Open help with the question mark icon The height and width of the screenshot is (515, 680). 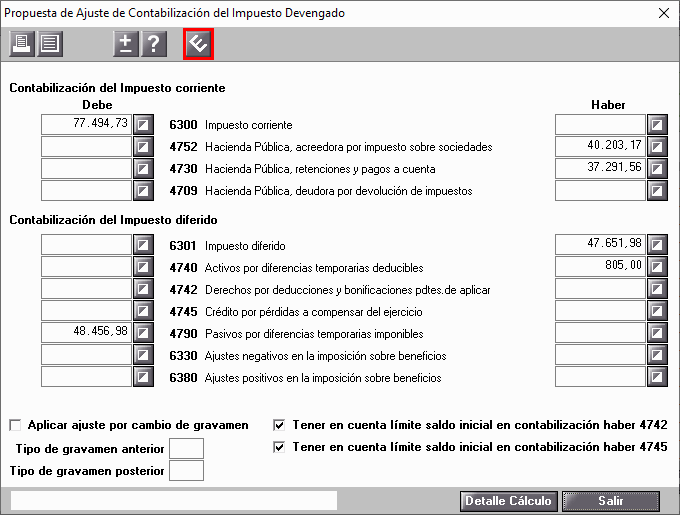[154, 44]
